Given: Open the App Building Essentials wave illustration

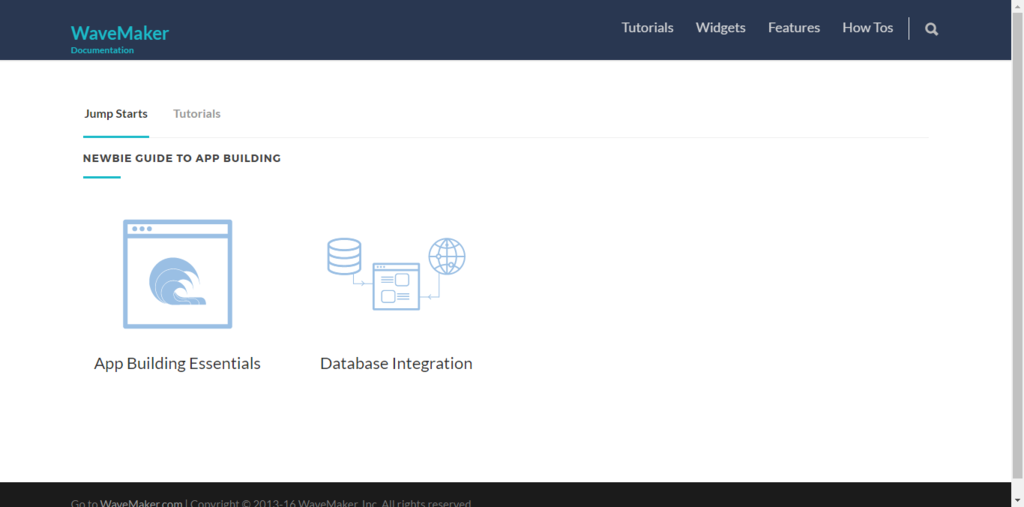Looking at the screenshot, I should click(x=178, y=274).
